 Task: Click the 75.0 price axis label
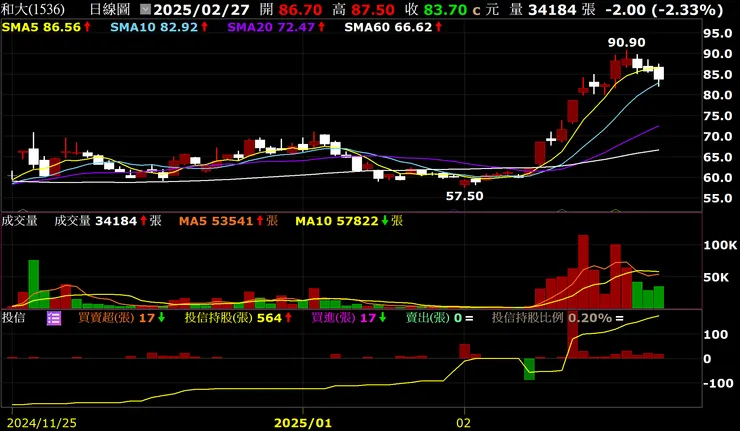click(717, 116)
